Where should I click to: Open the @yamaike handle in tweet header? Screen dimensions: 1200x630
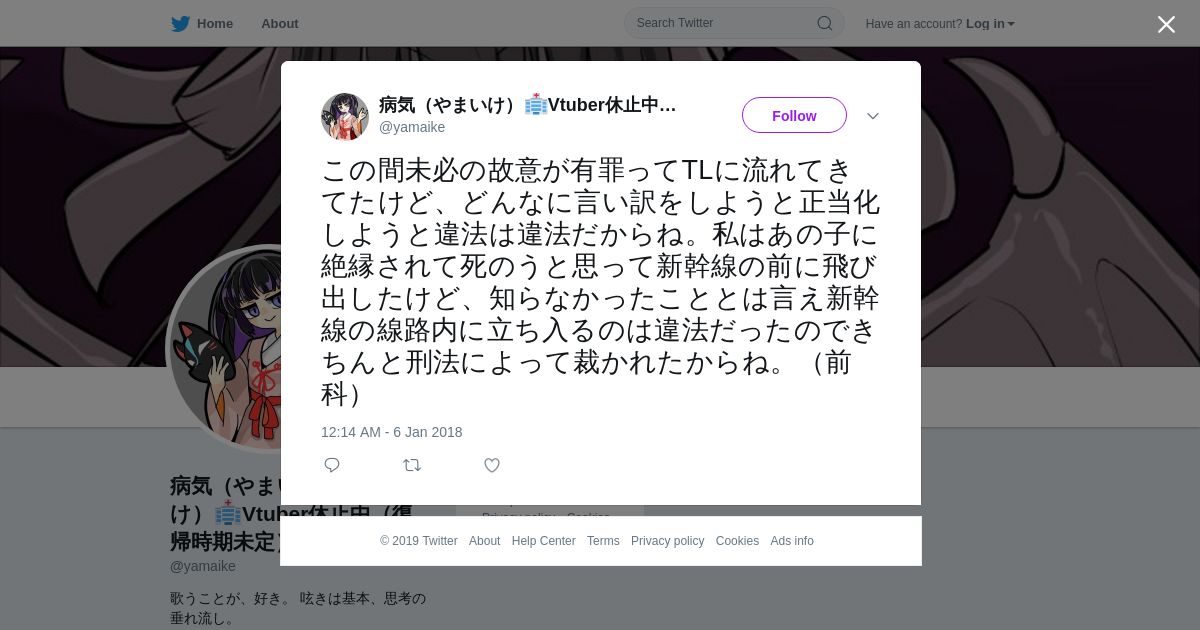[412, 127]
